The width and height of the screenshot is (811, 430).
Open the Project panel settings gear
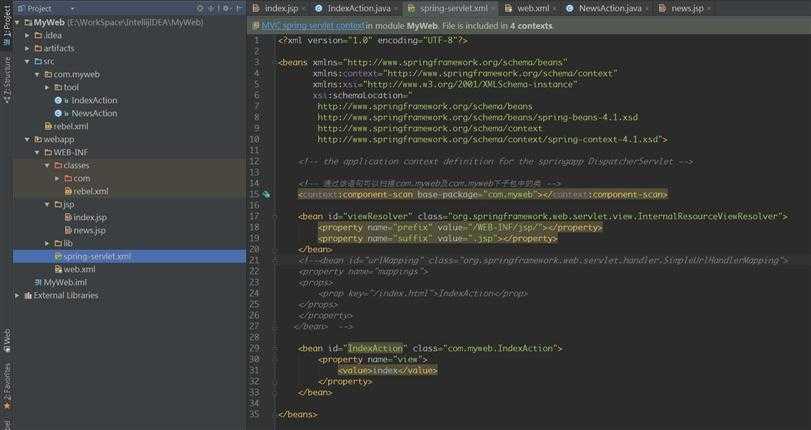click(226, 8)
